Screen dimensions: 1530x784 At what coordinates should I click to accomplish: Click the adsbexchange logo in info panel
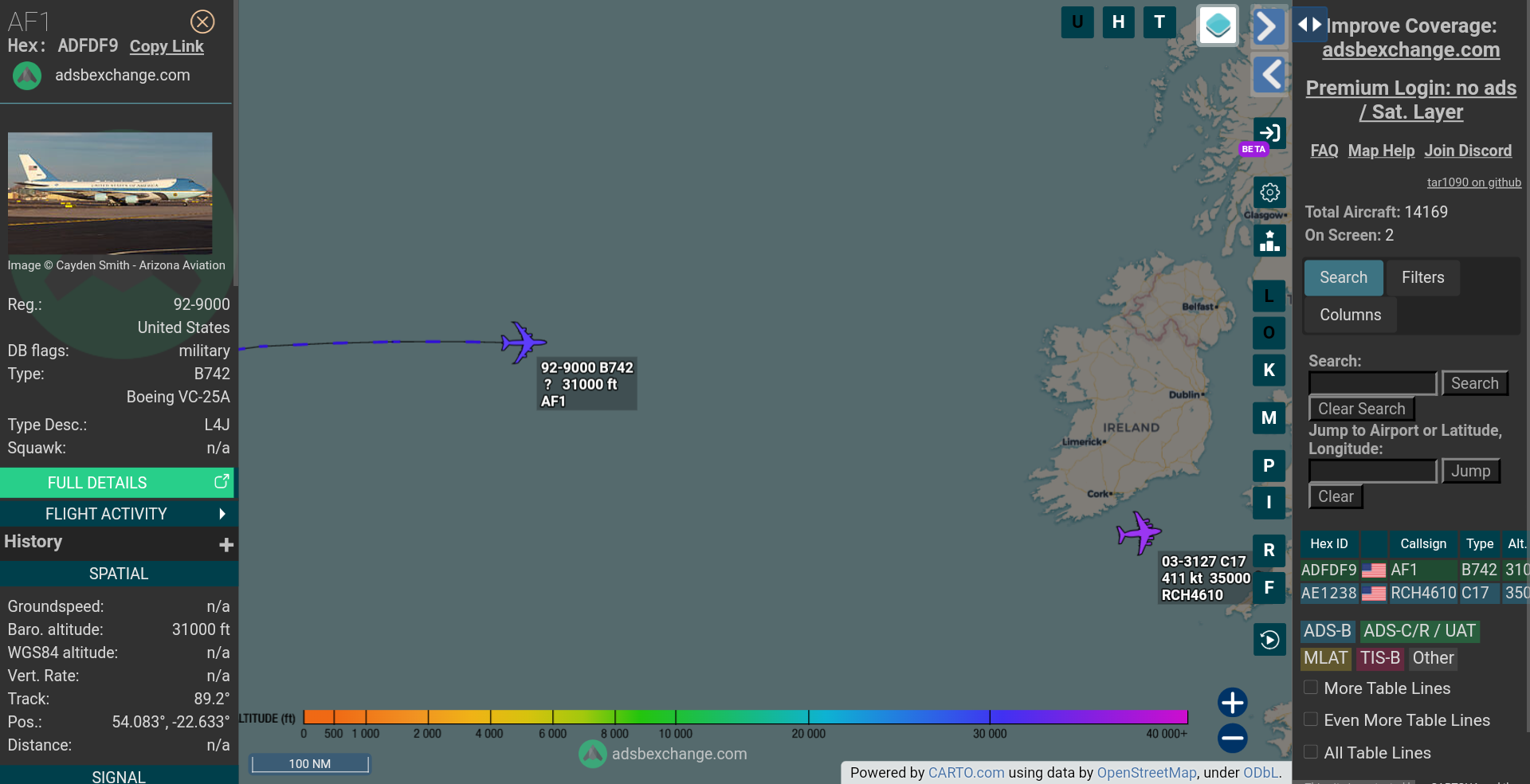(27, 76)
